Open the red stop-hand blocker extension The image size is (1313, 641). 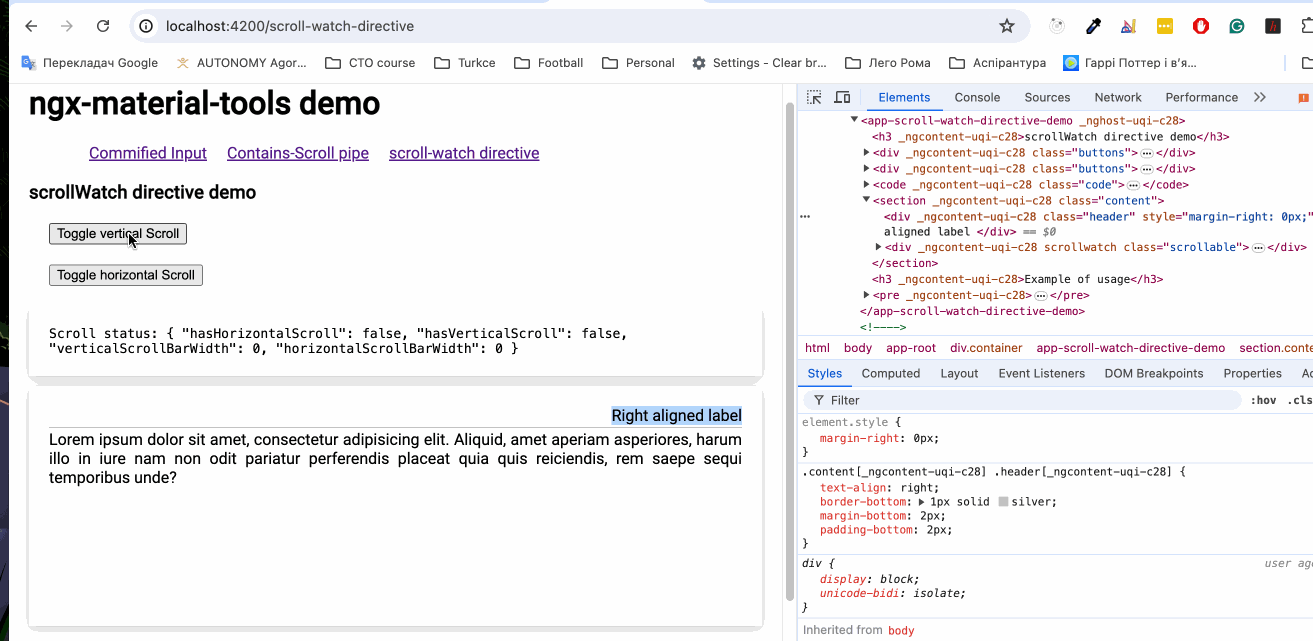tap(1201, 26)
